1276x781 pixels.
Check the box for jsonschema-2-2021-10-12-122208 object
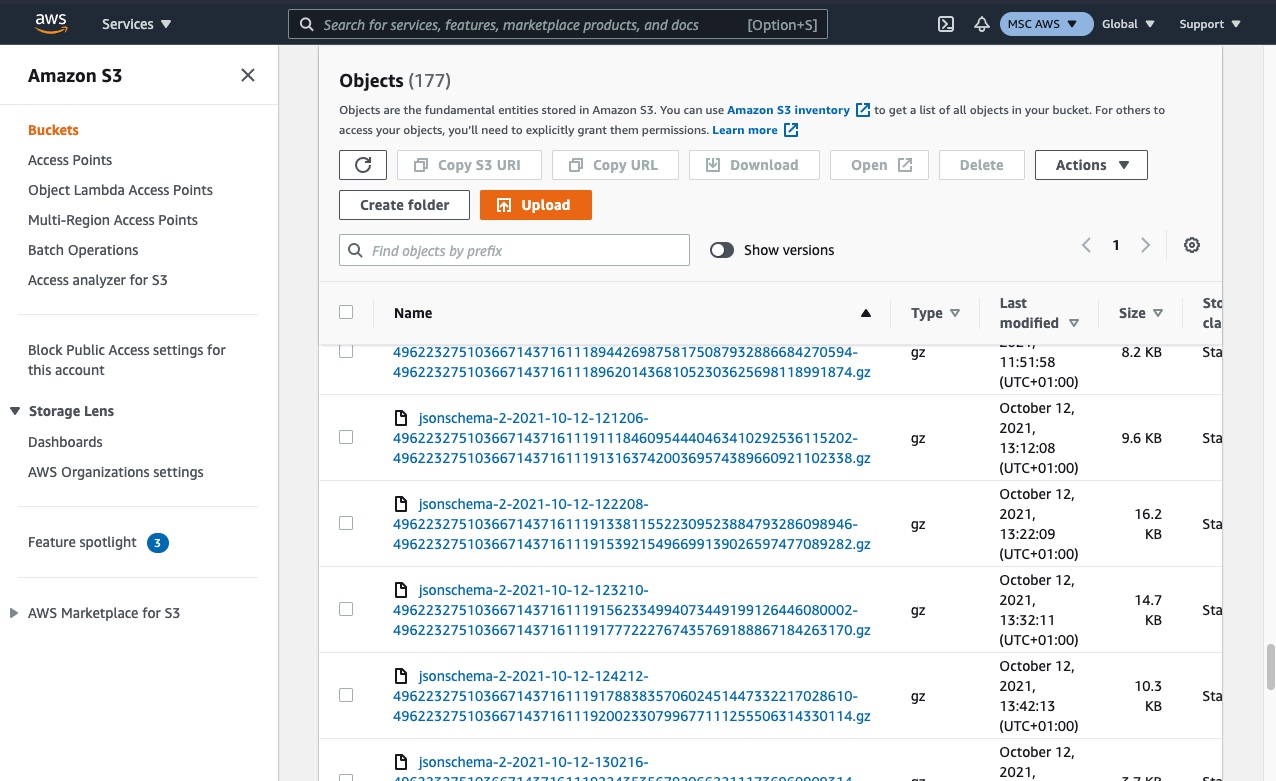coord(346,523)
